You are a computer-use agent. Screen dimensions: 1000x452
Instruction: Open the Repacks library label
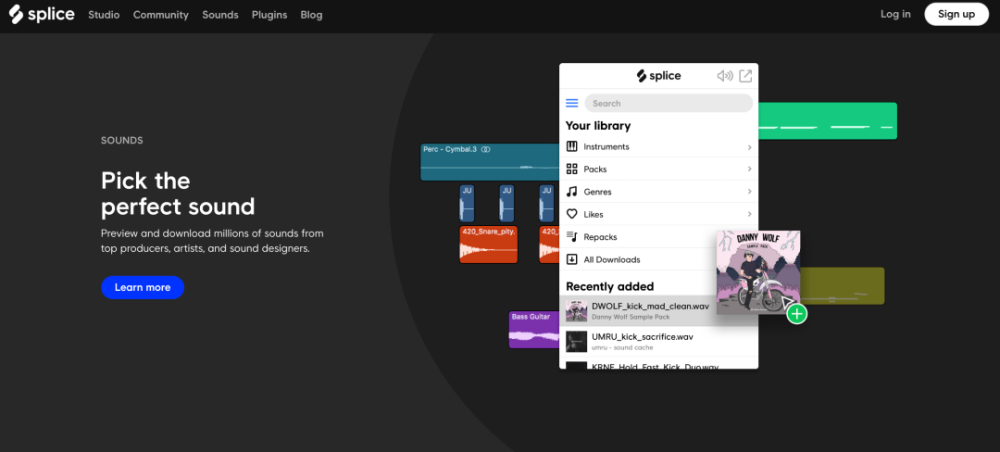[600, 237]
